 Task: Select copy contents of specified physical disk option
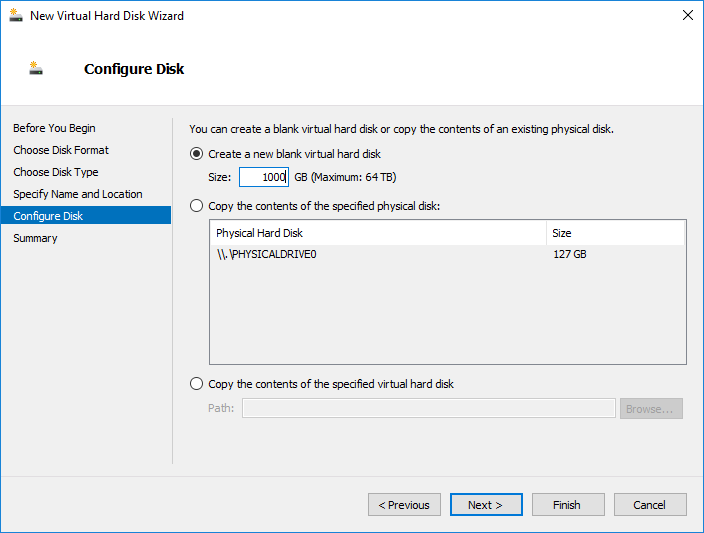(197, 206)
